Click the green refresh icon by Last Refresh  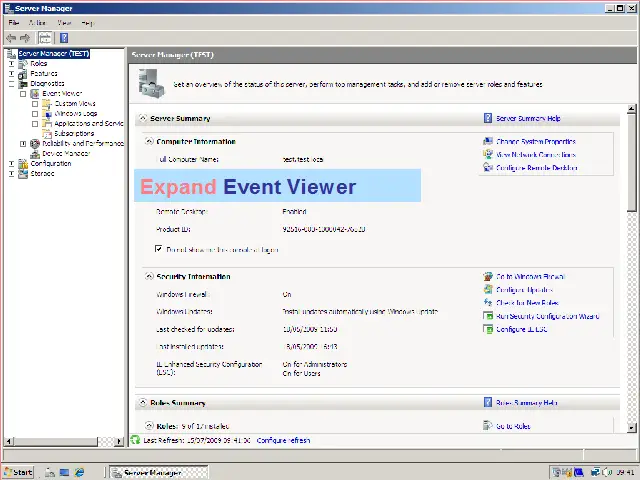[x=135, y=440]
